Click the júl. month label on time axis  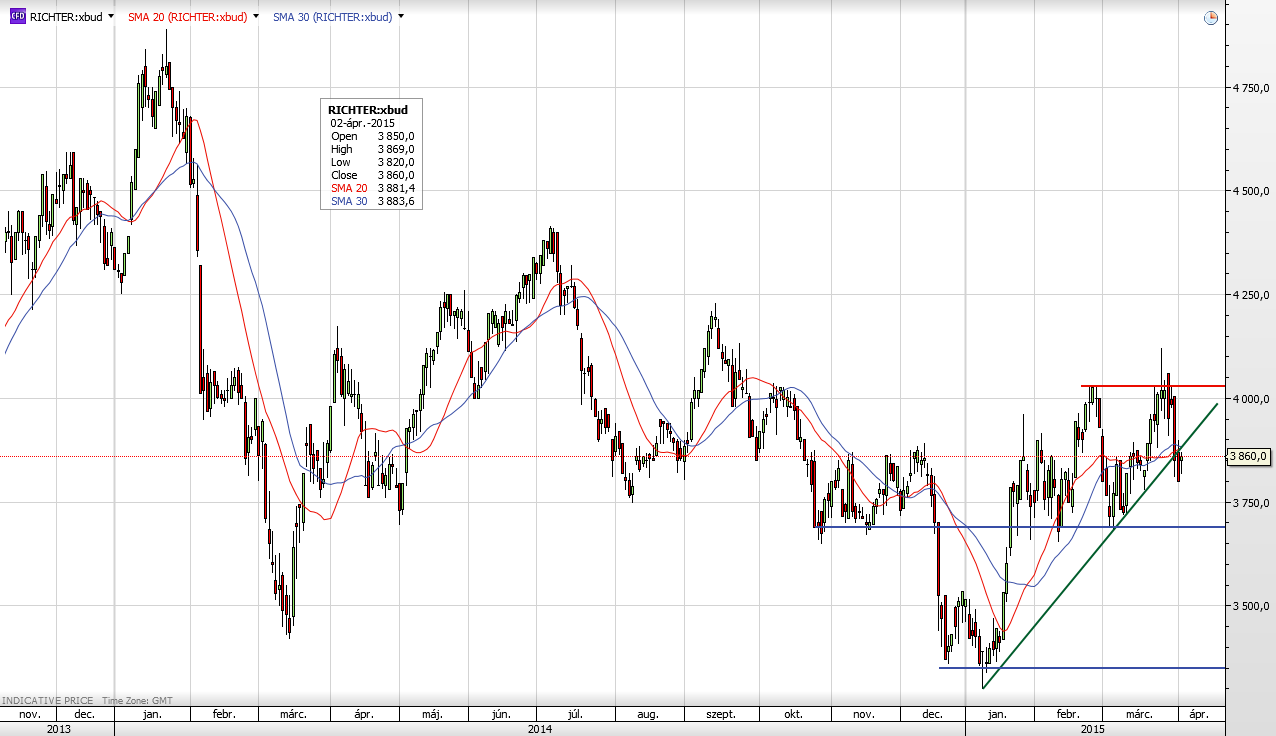[575, 715]
